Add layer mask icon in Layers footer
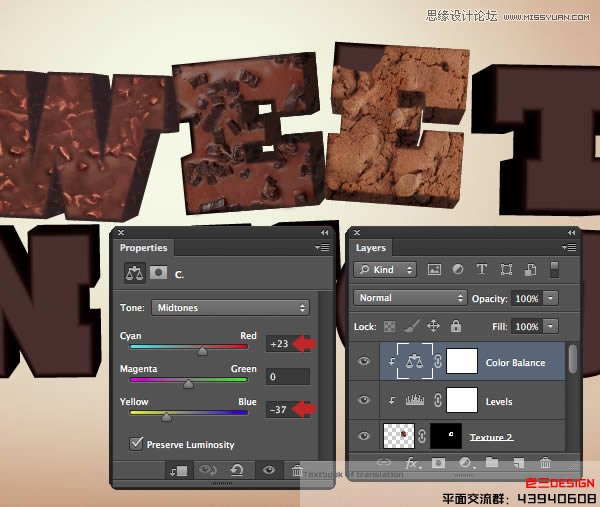Image resolution: width=600 pixels, height=507 pixels. pos(439,463)
